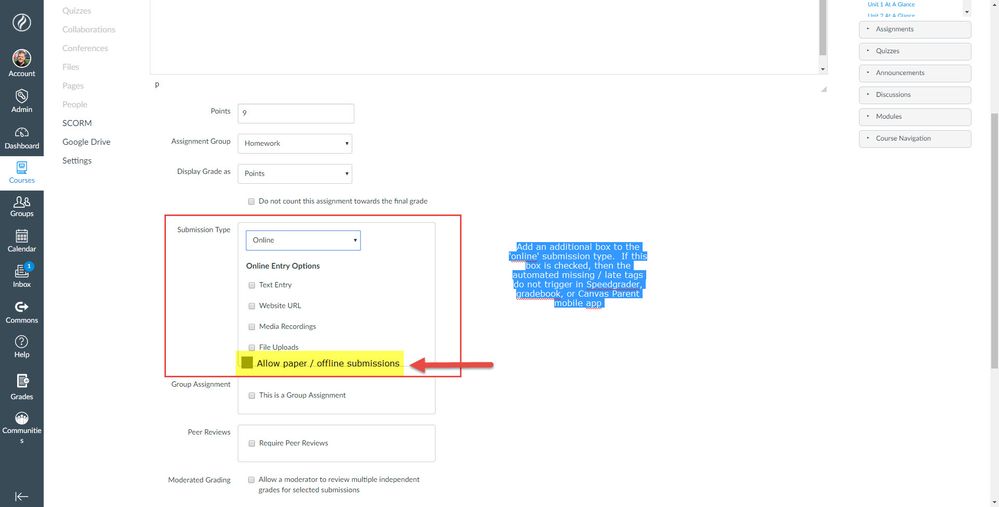Expand the Quizzes section in right panel
Viewport: 999px width, 507px height.
coord(914,51)
